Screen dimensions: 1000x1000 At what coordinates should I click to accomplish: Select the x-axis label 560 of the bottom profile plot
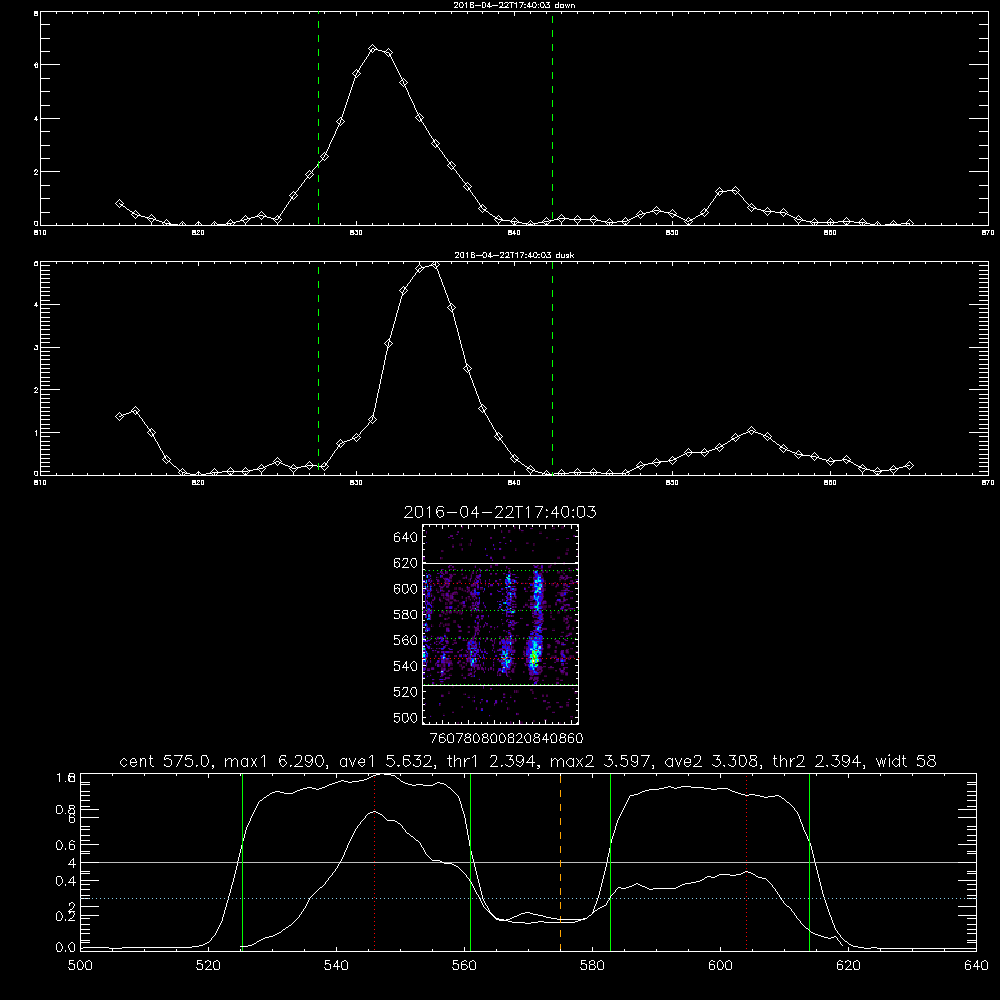click(x=464, y=965)
